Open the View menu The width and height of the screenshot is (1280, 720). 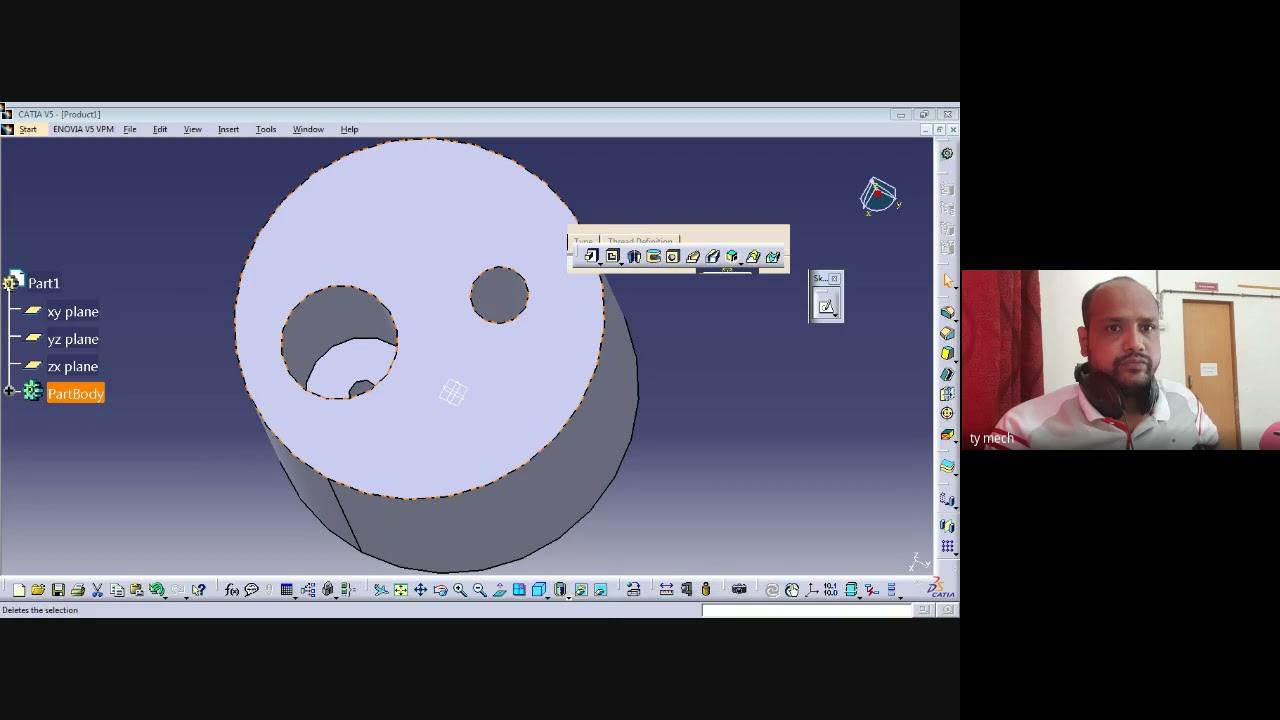pos(192,129)
